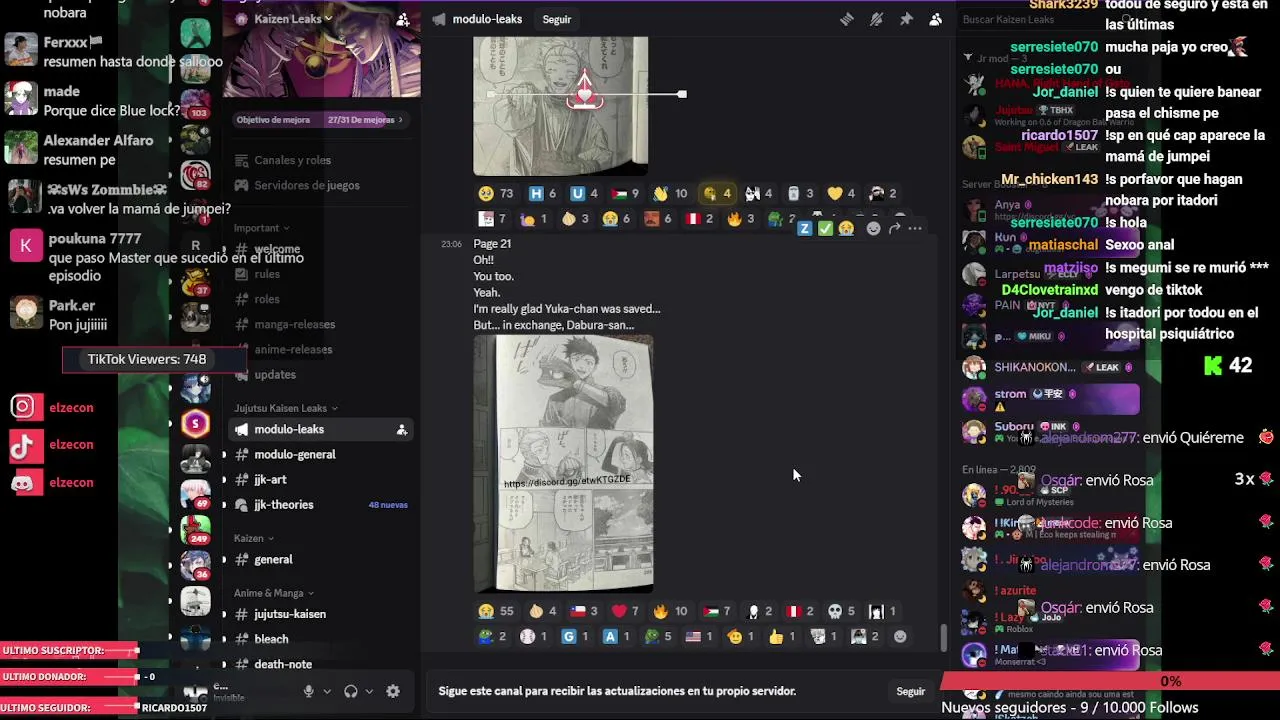The image size is (1280, 720).
Task: Click forward arrow in message hover toolbar
Action: point(894,228)
